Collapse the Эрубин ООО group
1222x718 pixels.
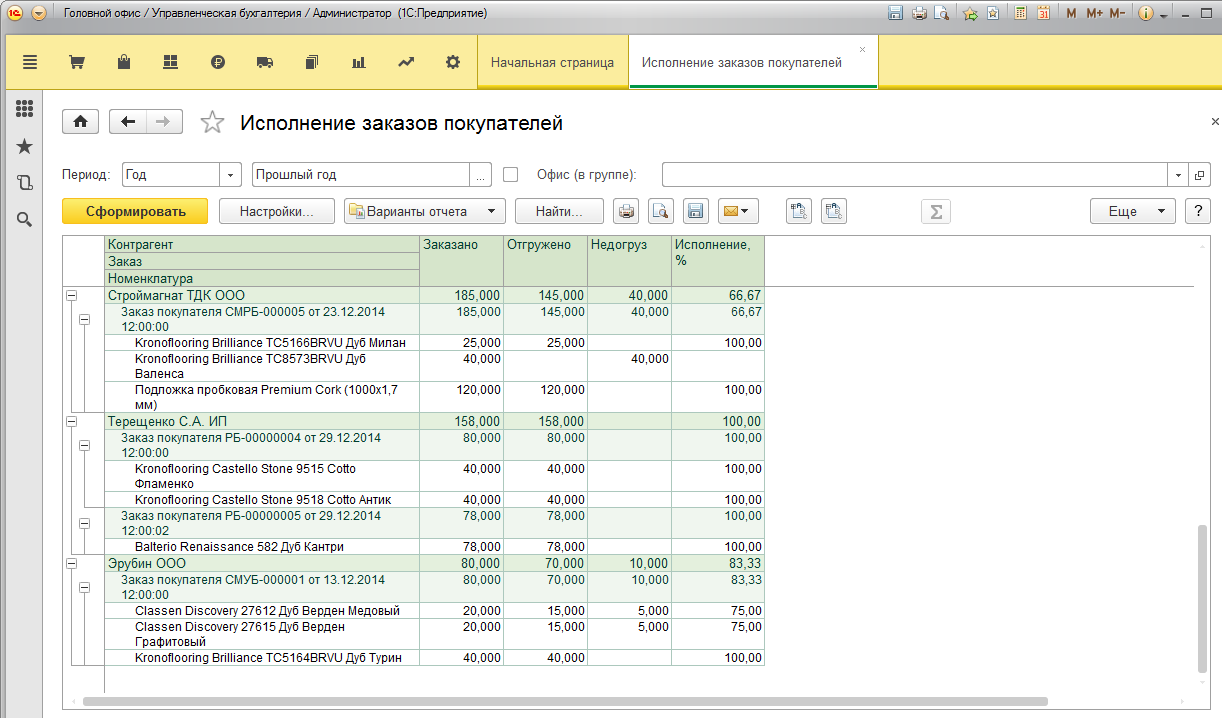(71, 564)
